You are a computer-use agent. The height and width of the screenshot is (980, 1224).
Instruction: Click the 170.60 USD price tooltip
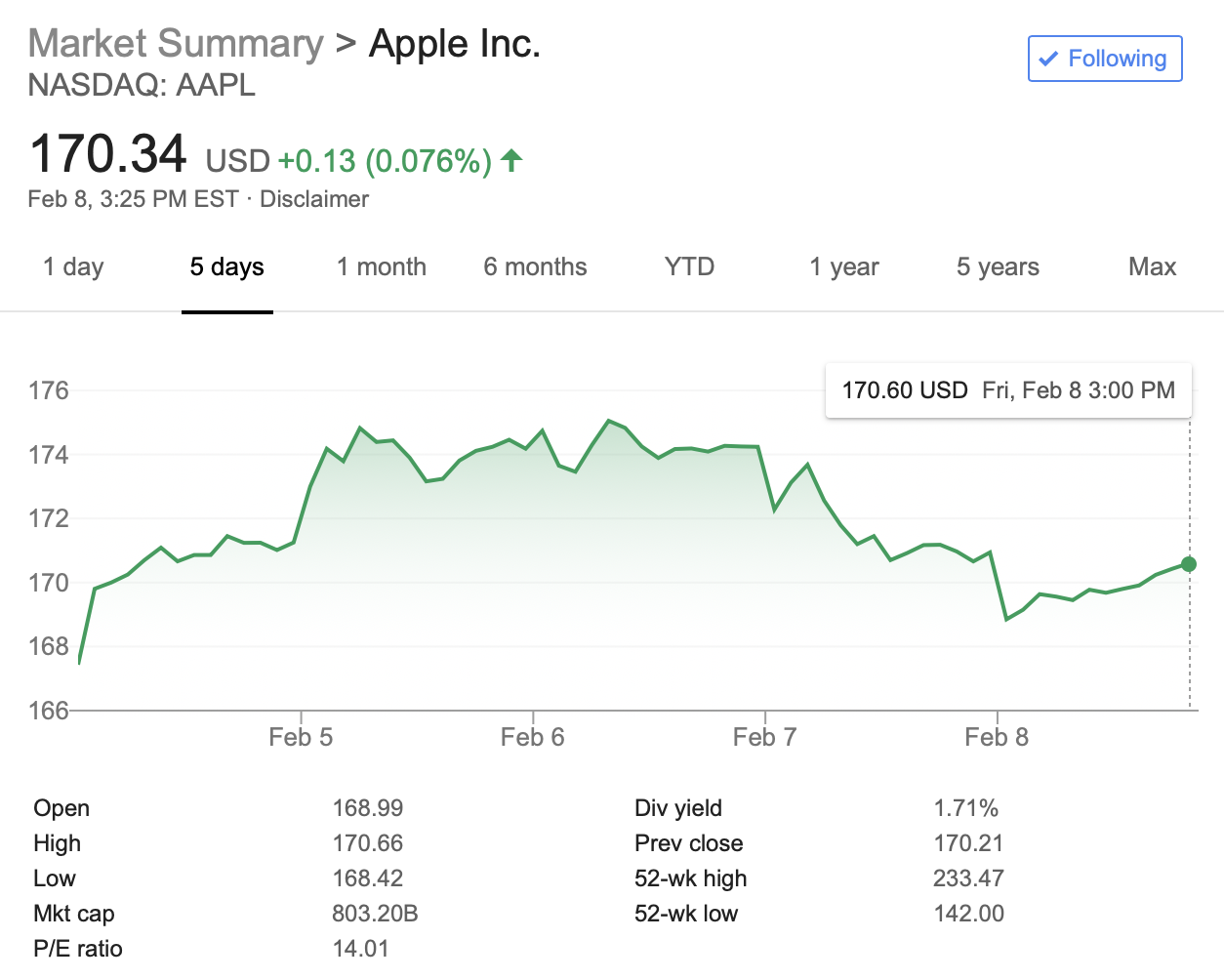pos(1008,389)
